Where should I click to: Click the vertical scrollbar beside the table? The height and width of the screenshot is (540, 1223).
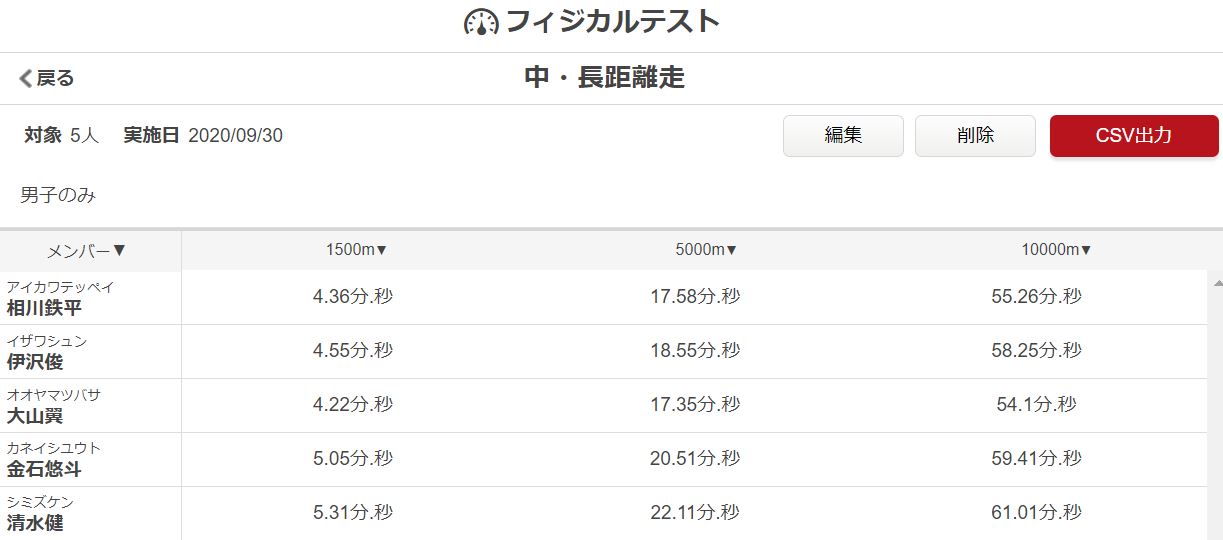point(1215,405)
